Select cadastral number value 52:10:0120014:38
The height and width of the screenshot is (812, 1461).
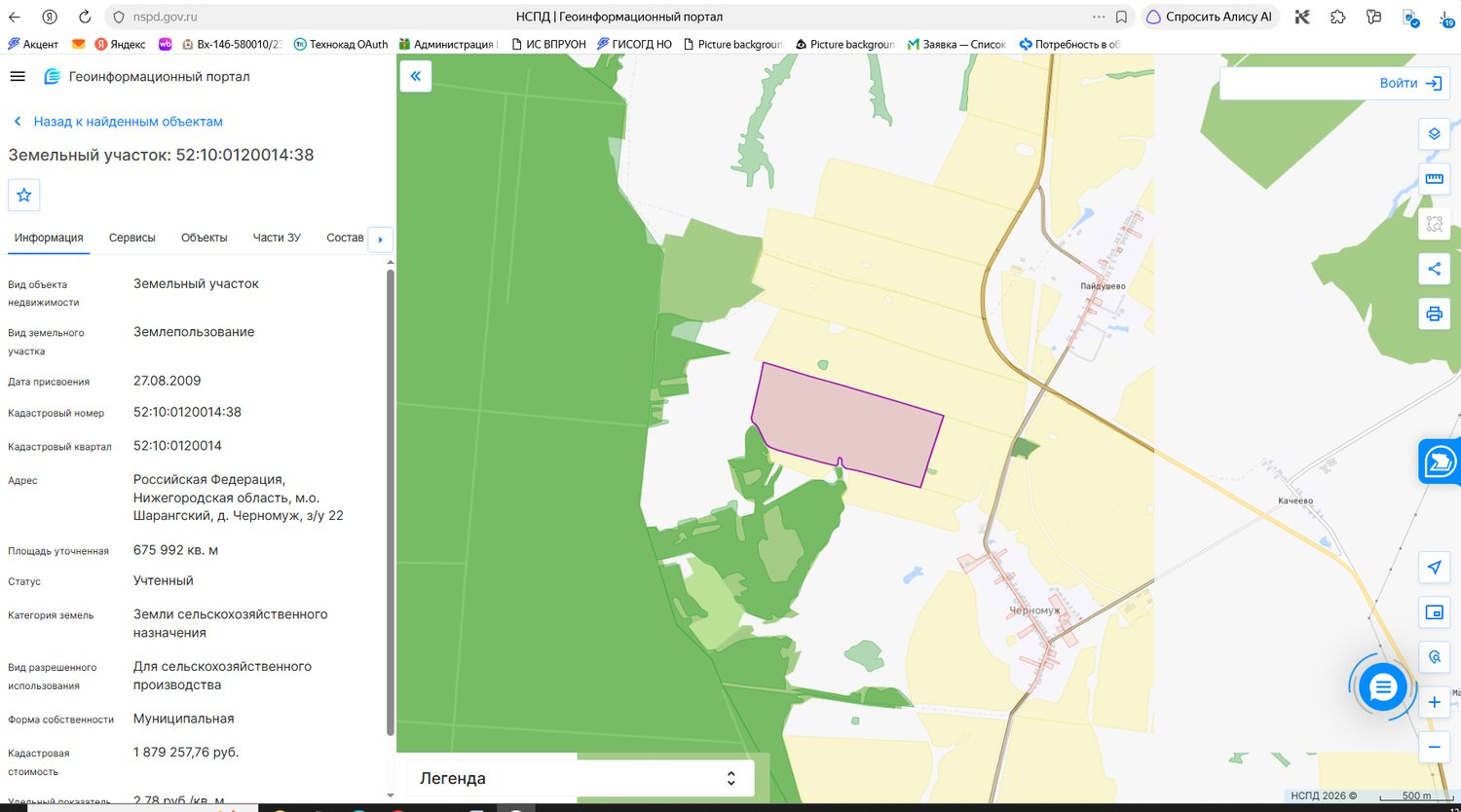[187, 412]
